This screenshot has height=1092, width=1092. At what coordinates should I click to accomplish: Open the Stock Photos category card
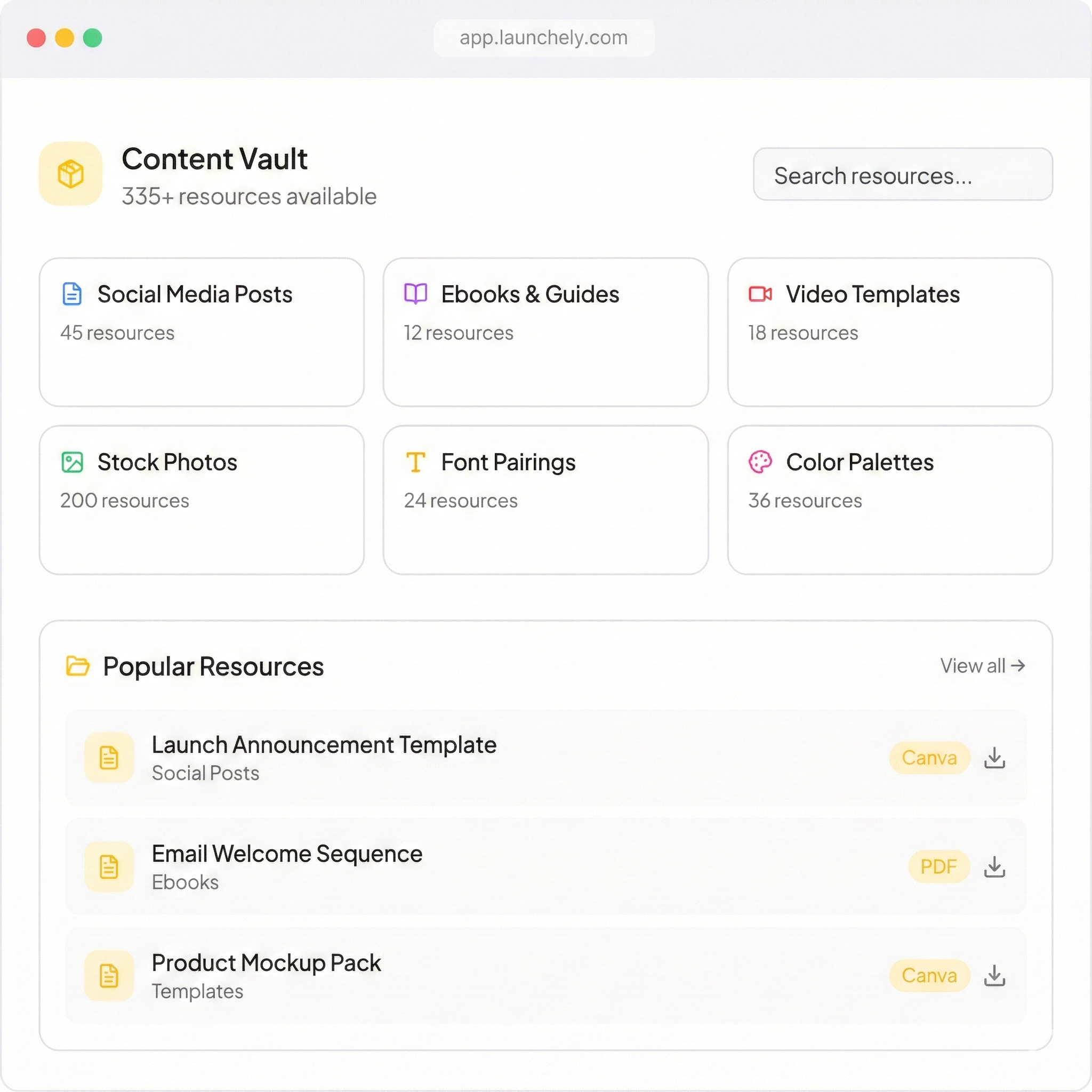pyautogui.click(x=201, y=500)
